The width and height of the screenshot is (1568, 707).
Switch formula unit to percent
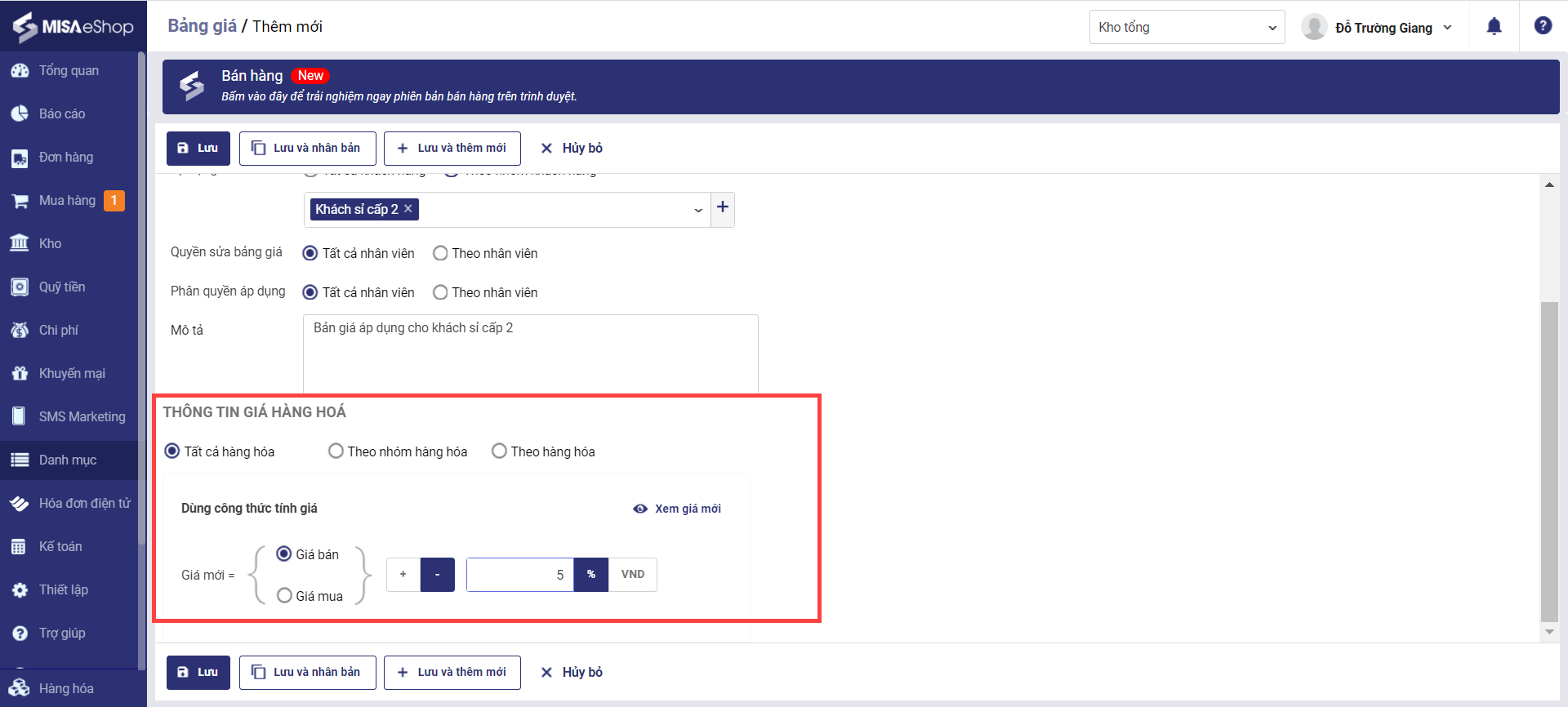tap(591, 575)
